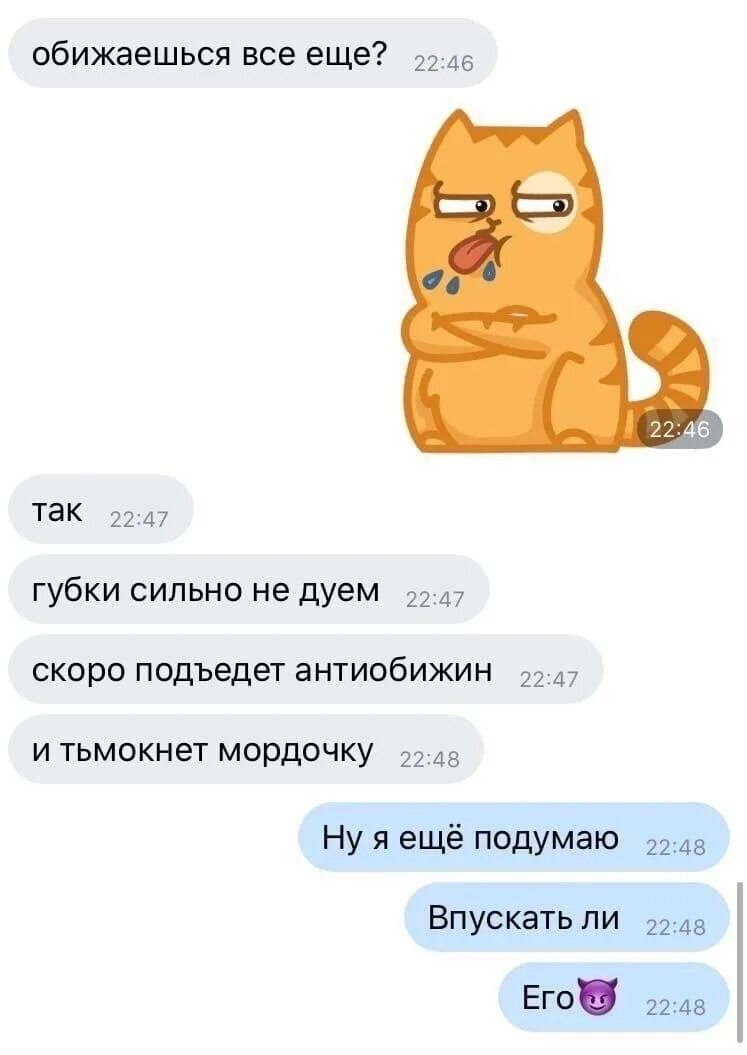Click the 22:47 timestamp on 'скоро подъедет антиобижин'
This screenshot has width=747, height=1055.
coord(548,680)
